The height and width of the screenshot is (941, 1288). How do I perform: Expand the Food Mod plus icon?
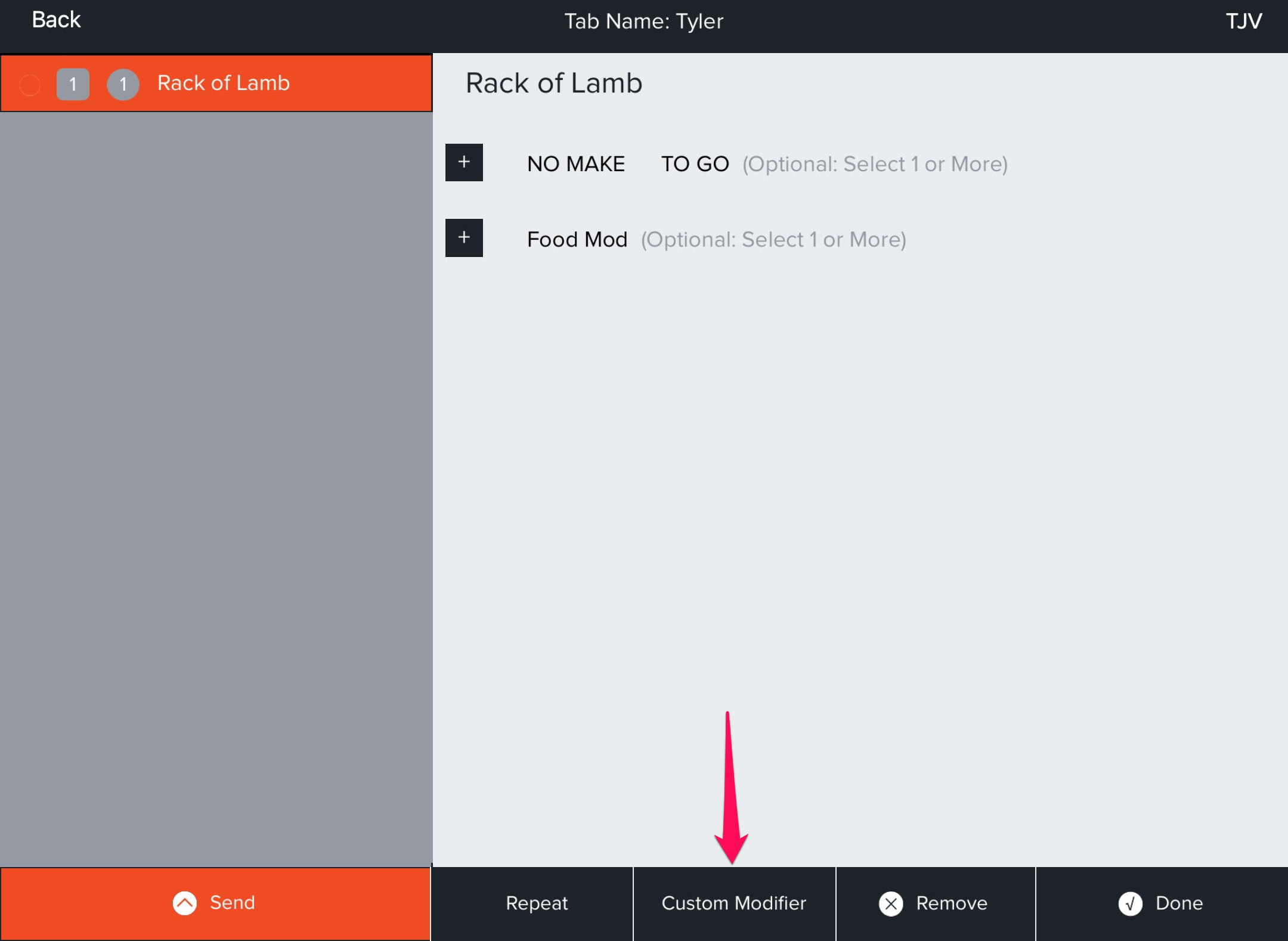coord(464,238)
